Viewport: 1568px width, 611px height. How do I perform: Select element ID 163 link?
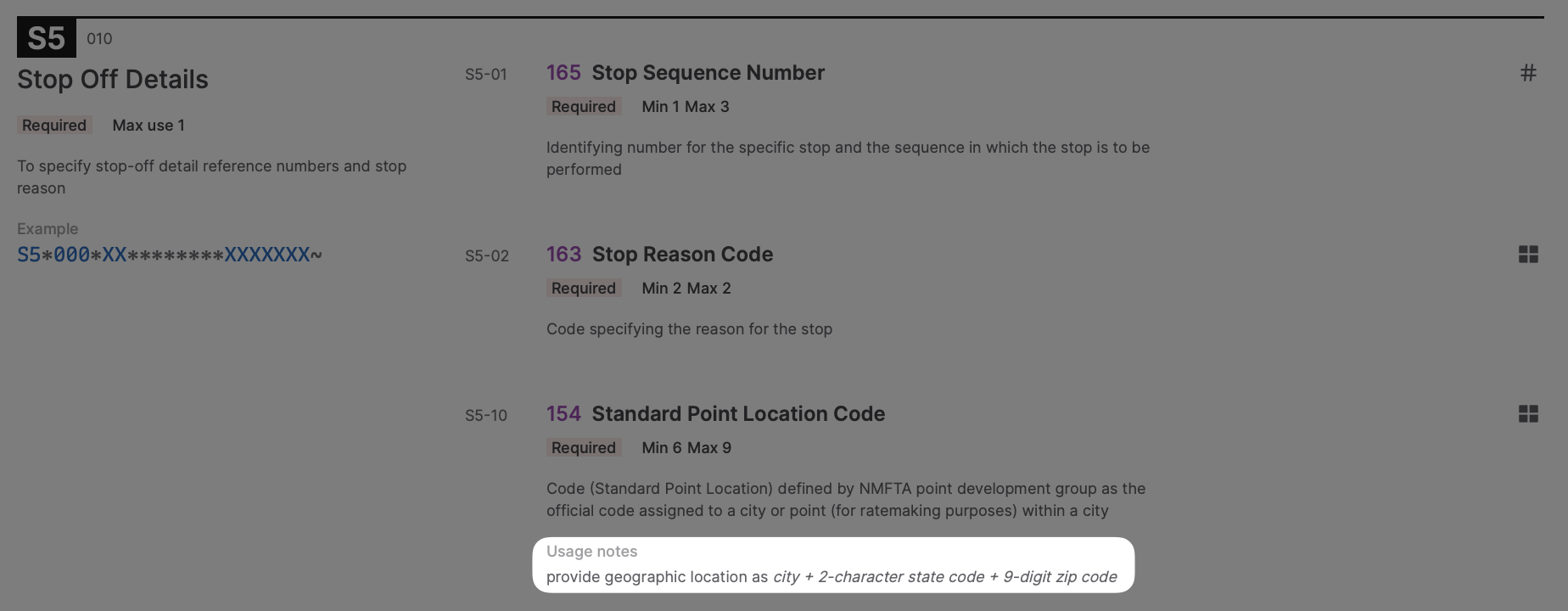point(563,255)
